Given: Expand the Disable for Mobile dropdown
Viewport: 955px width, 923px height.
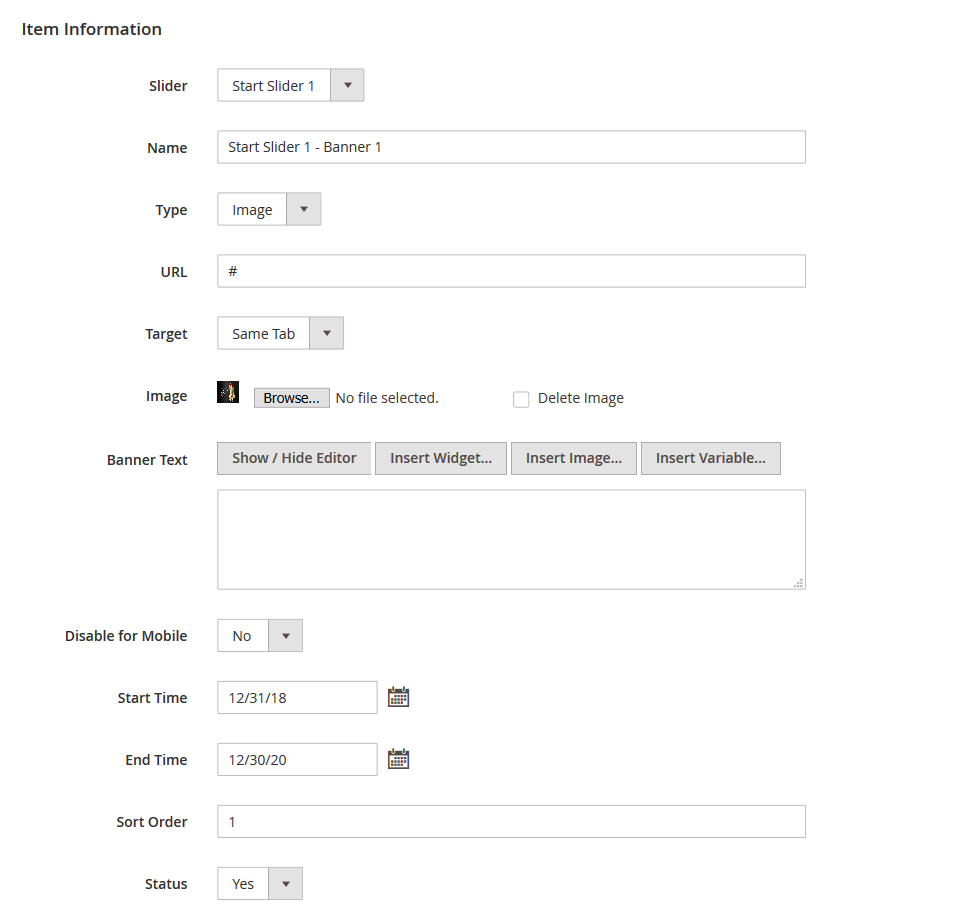Looking at the screenshot, I should 259,636.
